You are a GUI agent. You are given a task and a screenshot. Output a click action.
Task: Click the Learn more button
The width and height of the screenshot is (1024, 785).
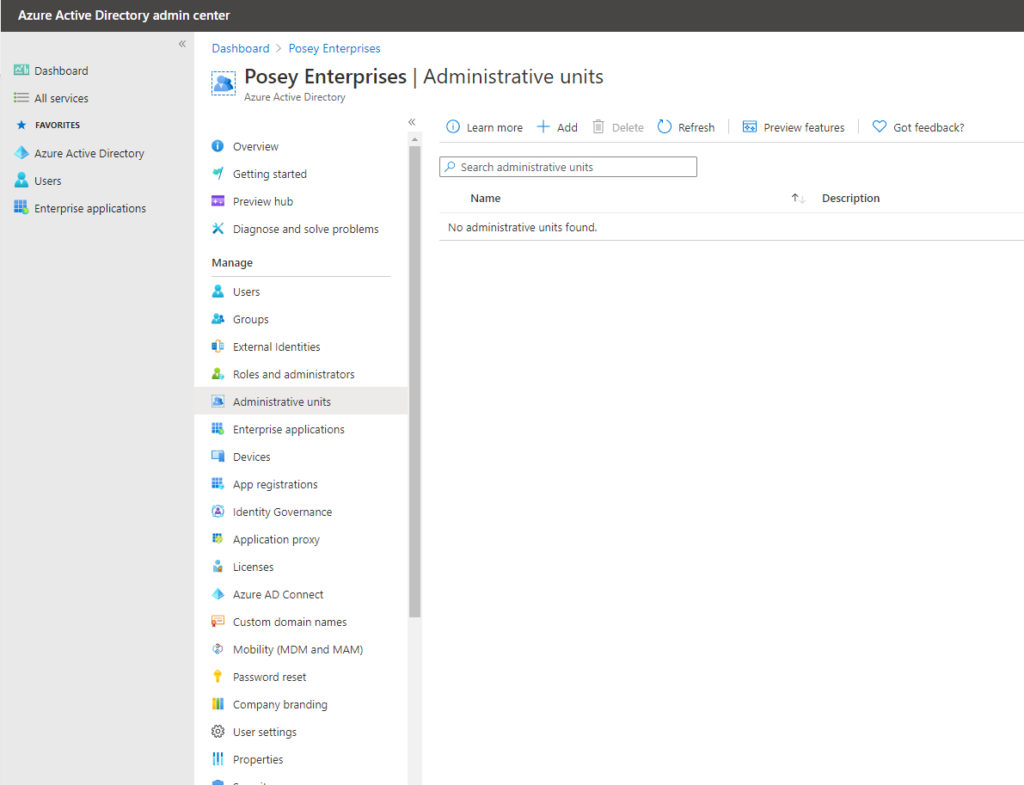click(485, 127)
